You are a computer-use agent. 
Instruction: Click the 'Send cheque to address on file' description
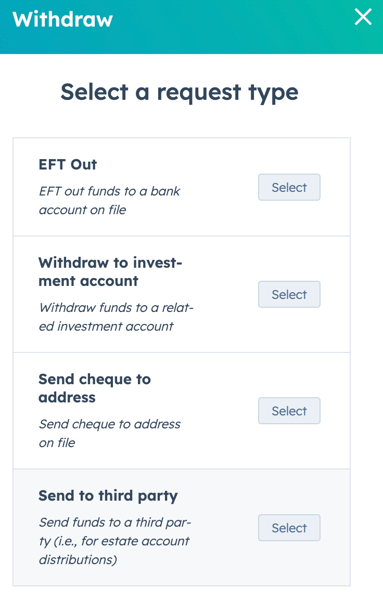point(109,434)
